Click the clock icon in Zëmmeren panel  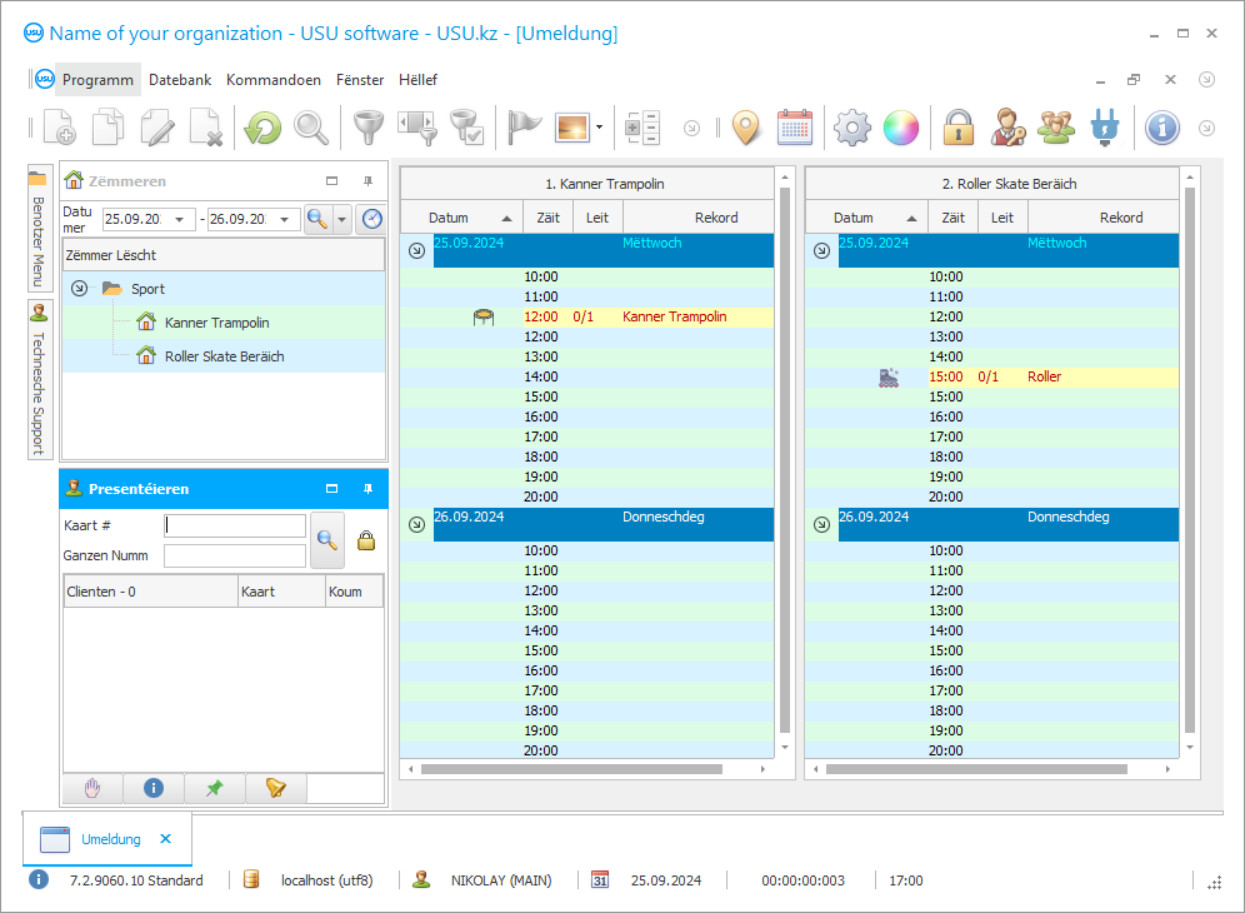coord(371,219)
